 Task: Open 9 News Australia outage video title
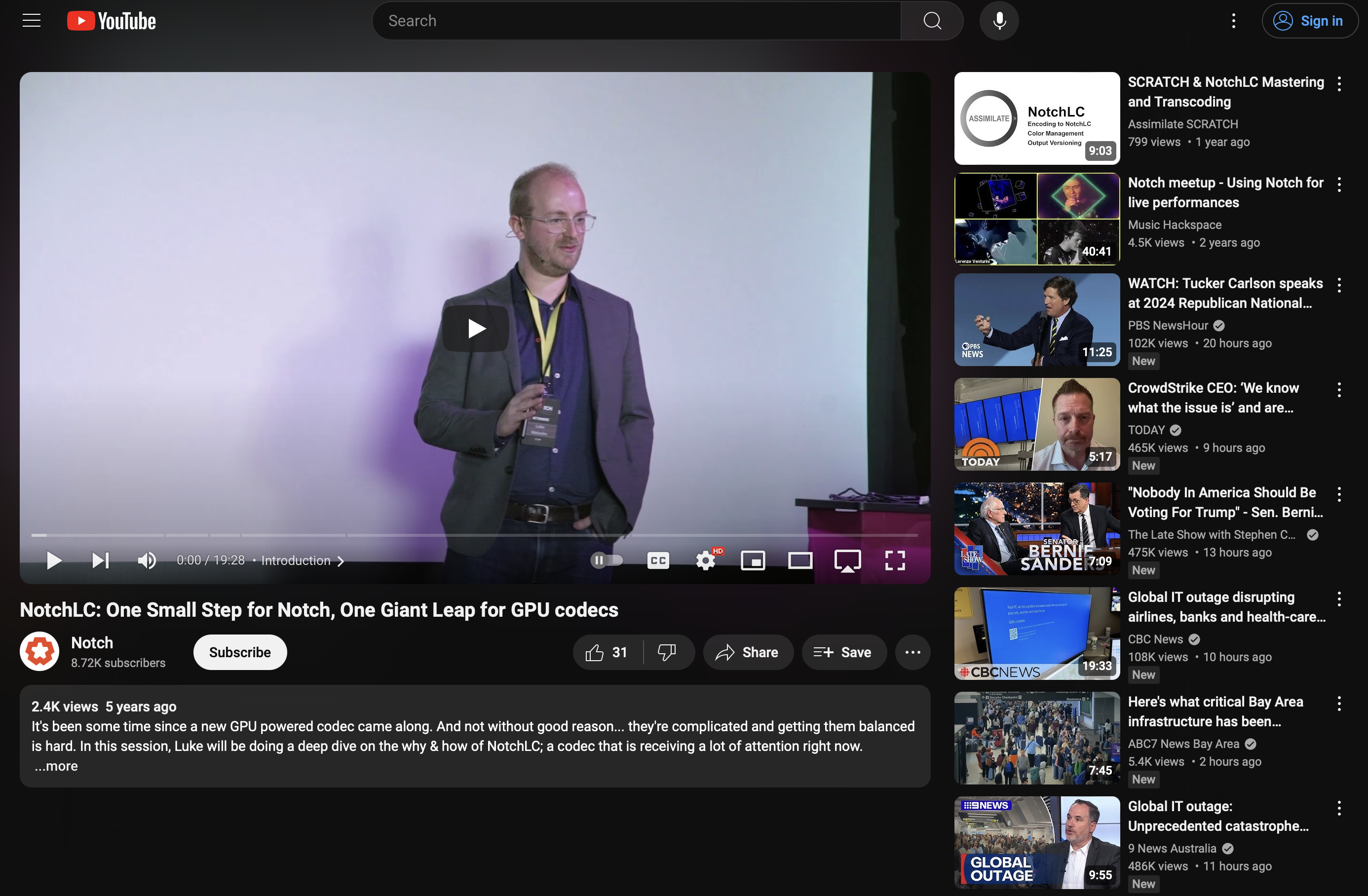[x=1217, y=816]
